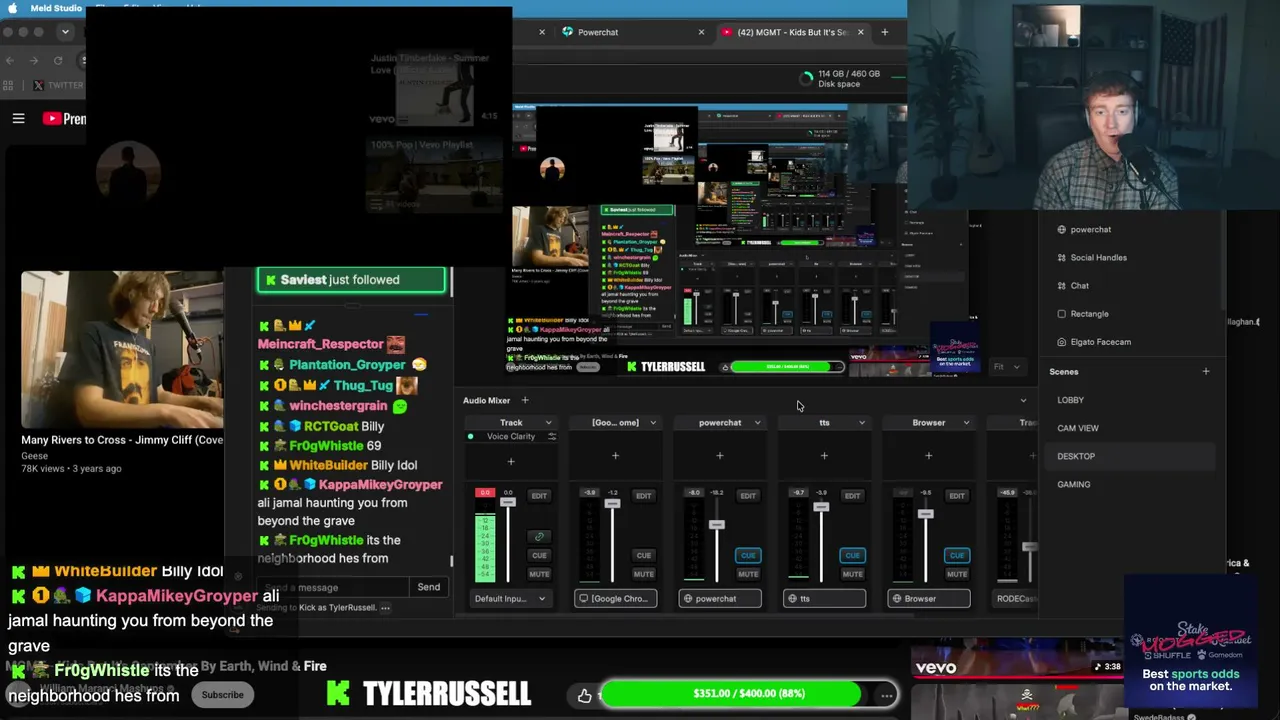Open the TWITTER bookmark
This screenshot has width=1280, height=720.
point(58,85)
